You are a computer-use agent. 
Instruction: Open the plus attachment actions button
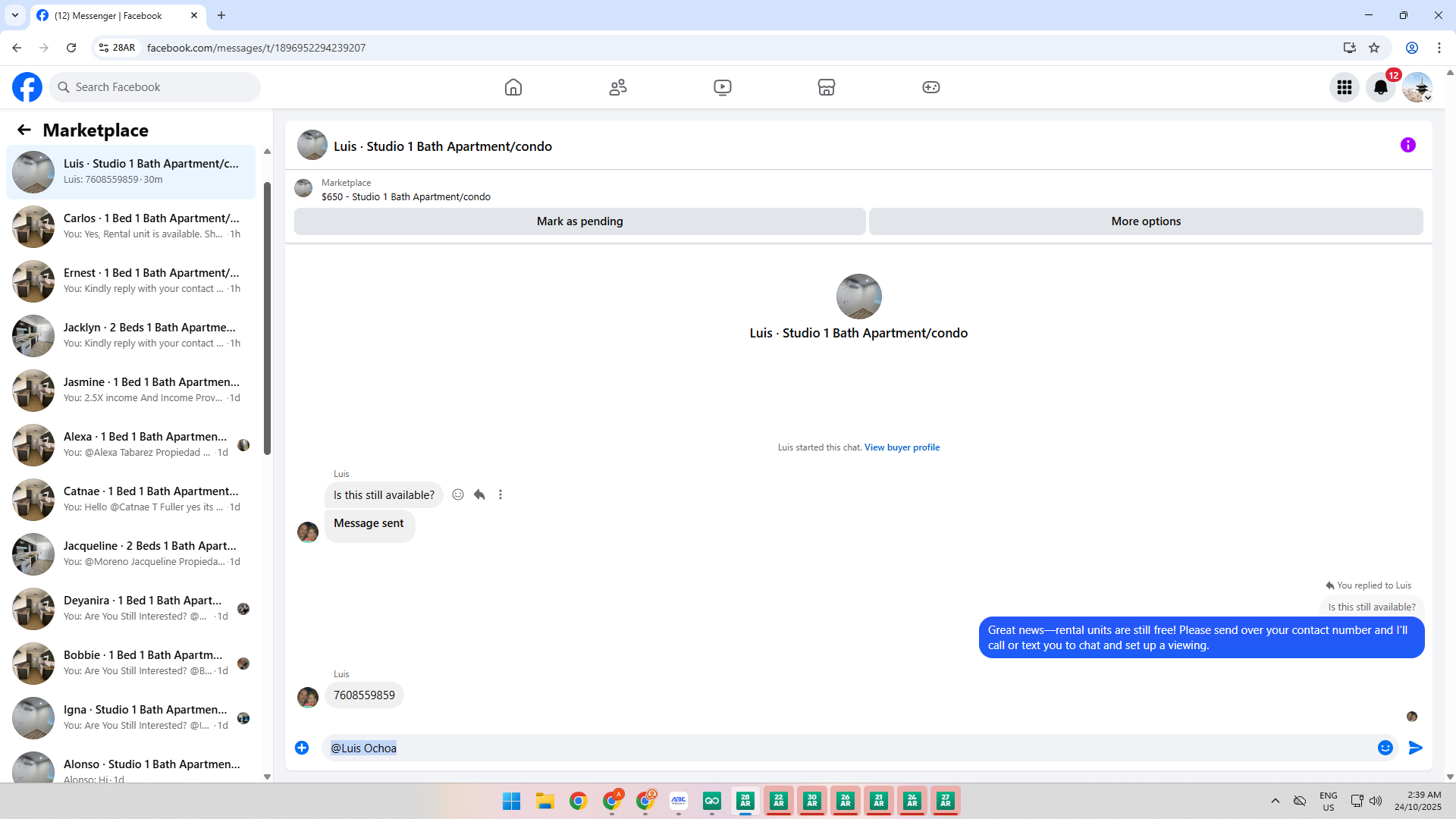pyautogui.click(x=302, y=748)
